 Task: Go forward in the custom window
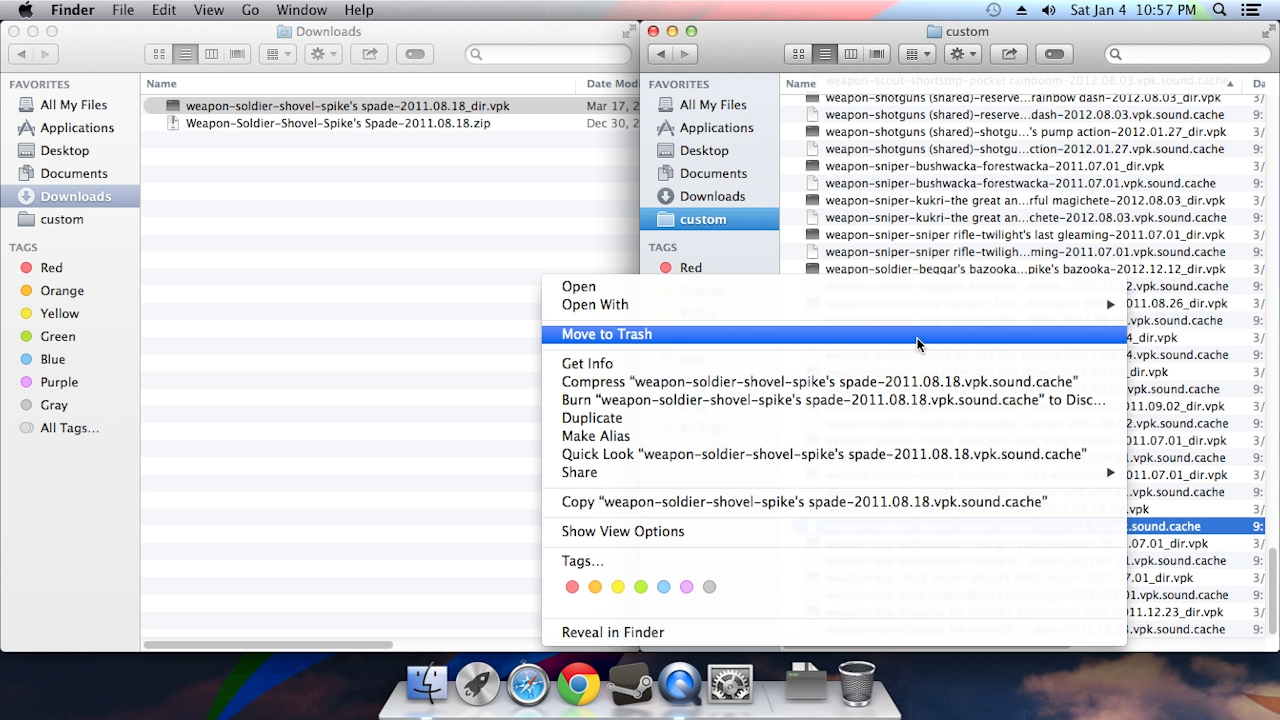pos(685,54)
